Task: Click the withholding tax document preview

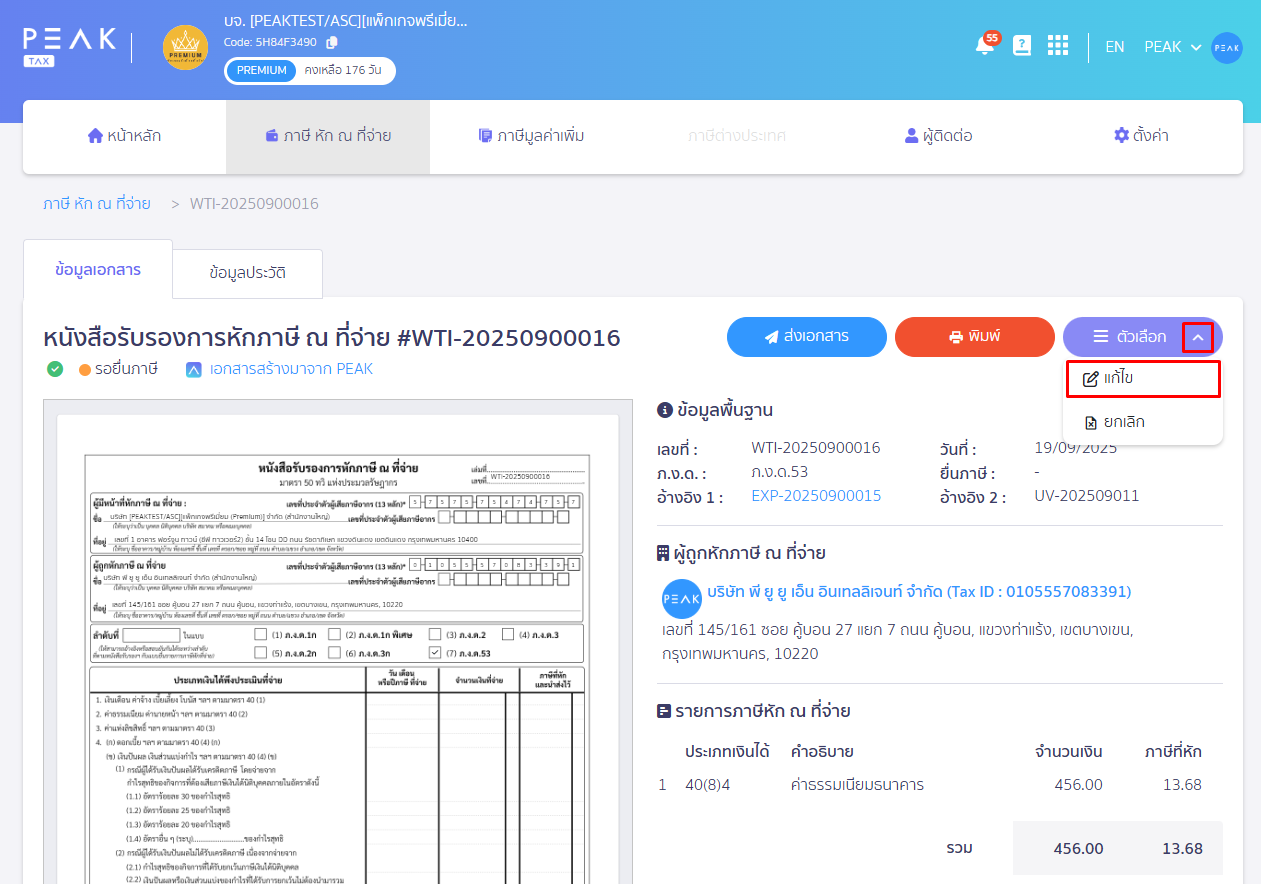Action: [337, 640]
